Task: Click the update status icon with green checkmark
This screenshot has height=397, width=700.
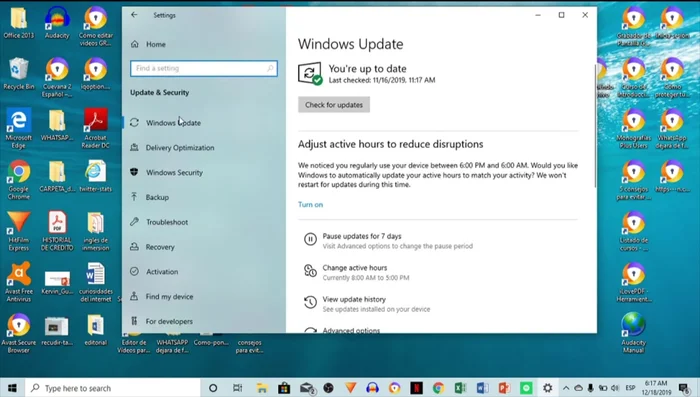Action: [x=310, y=74]
